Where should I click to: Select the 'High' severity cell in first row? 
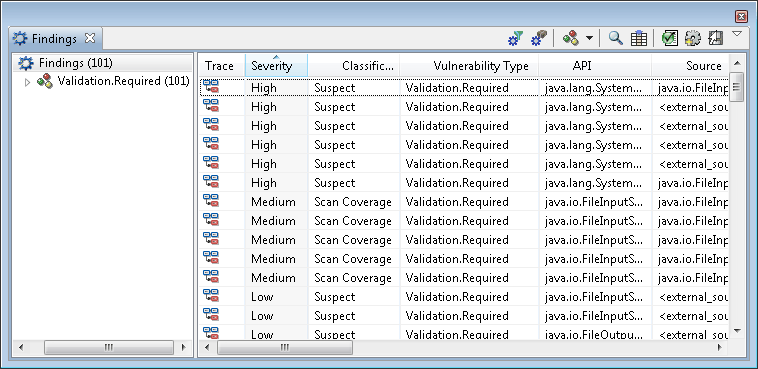click(x=276, y=88)
